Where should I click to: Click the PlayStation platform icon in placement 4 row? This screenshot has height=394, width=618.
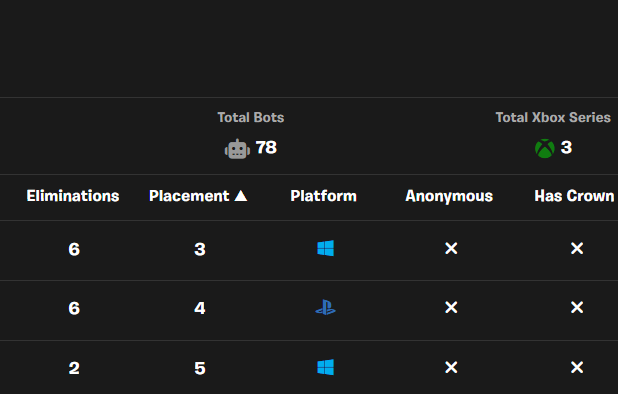[326, 308]
